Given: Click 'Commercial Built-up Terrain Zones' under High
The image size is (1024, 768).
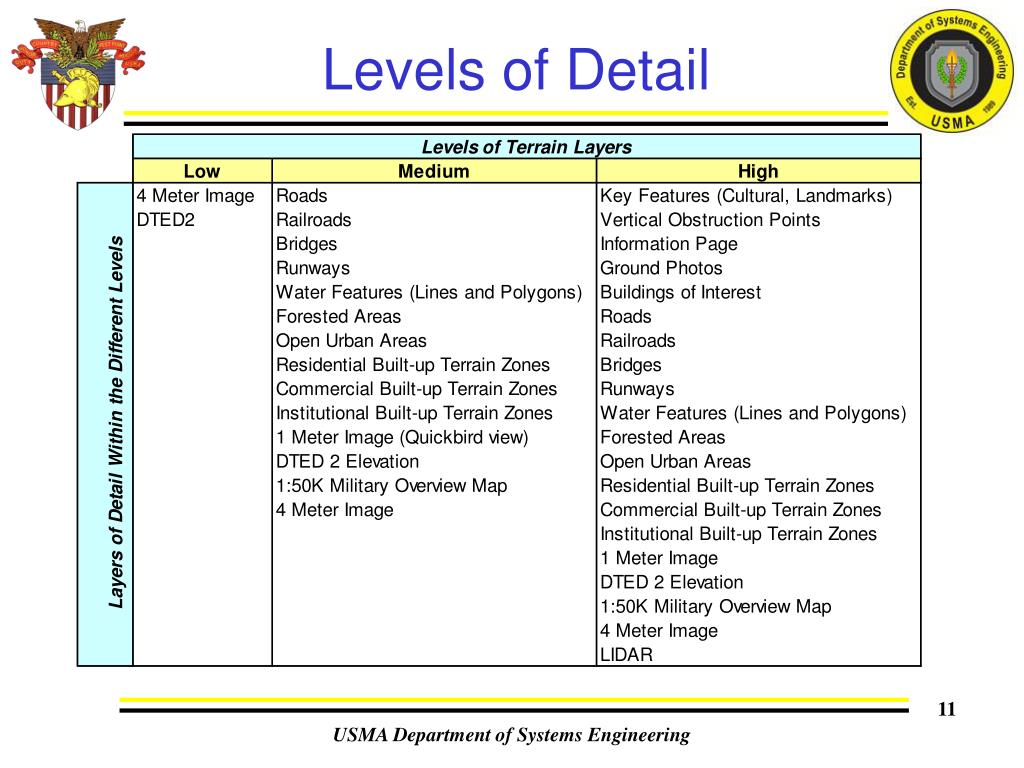Looking at the screenshot, I should 741,510.
